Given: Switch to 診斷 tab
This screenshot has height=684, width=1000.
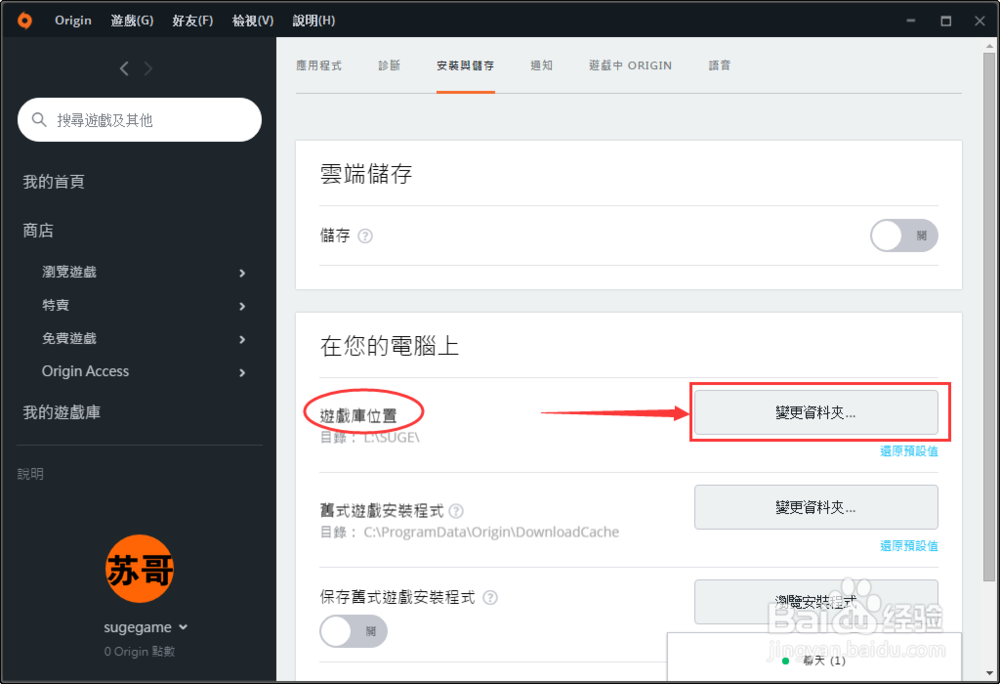Looking at the screenshot, I should tap(389, 66).
